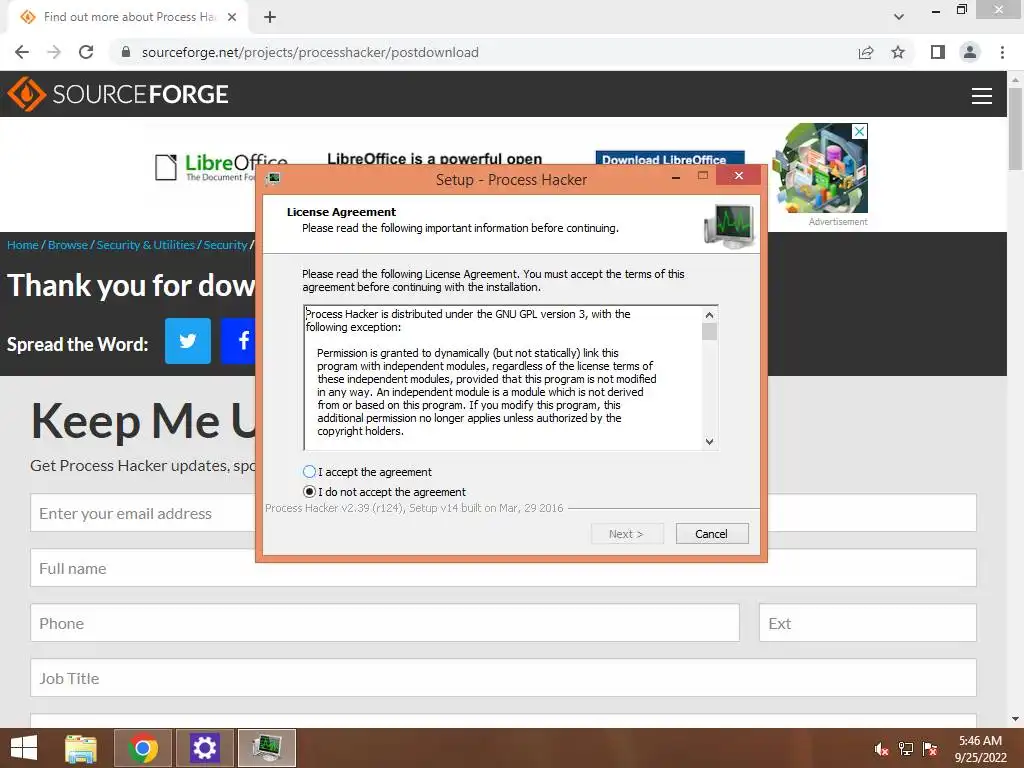Open the gear settings app in taskbar
Viewport: 1024px width, 768px height.
tap(204, 748)
